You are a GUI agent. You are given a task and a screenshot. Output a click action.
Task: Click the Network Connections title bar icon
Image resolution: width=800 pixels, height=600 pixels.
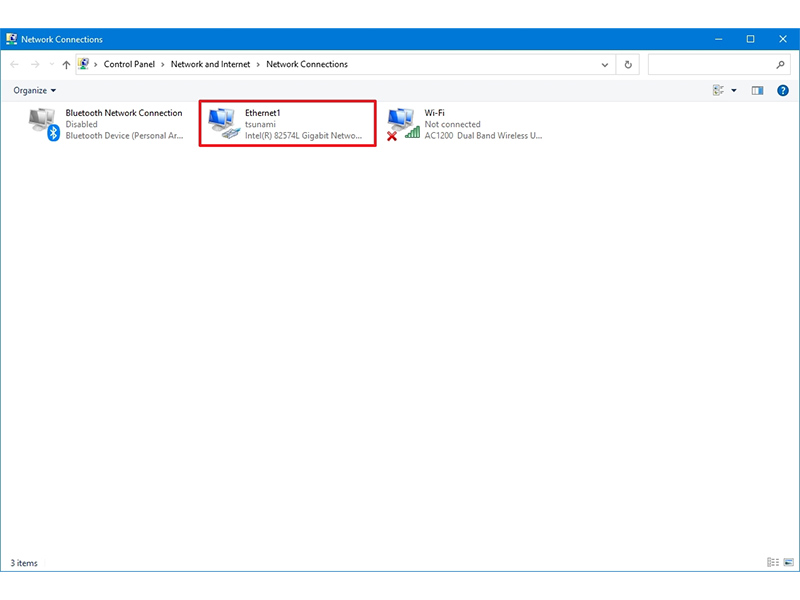(11, 39)
